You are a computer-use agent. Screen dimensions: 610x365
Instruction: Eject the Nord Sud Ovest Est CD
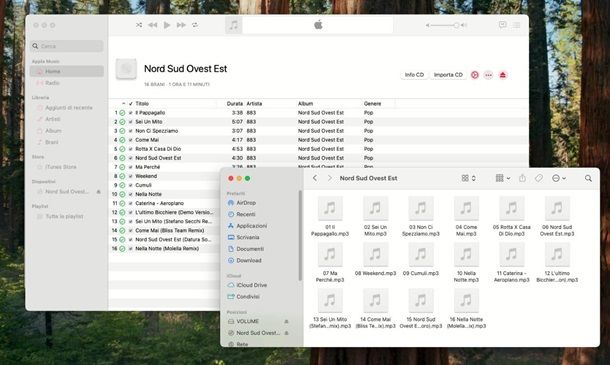pyautogui.click(x=503, y=75)
